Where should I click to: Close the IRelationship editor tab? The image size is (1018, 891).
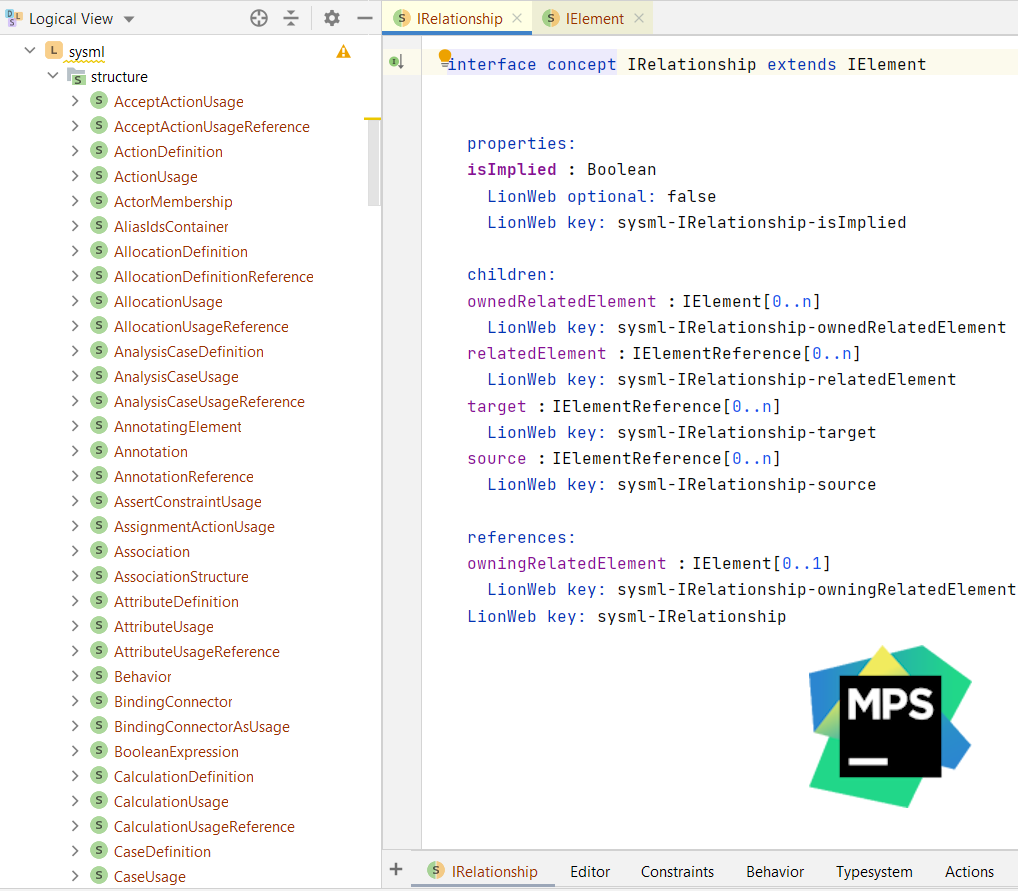click(x=517, y=18)
